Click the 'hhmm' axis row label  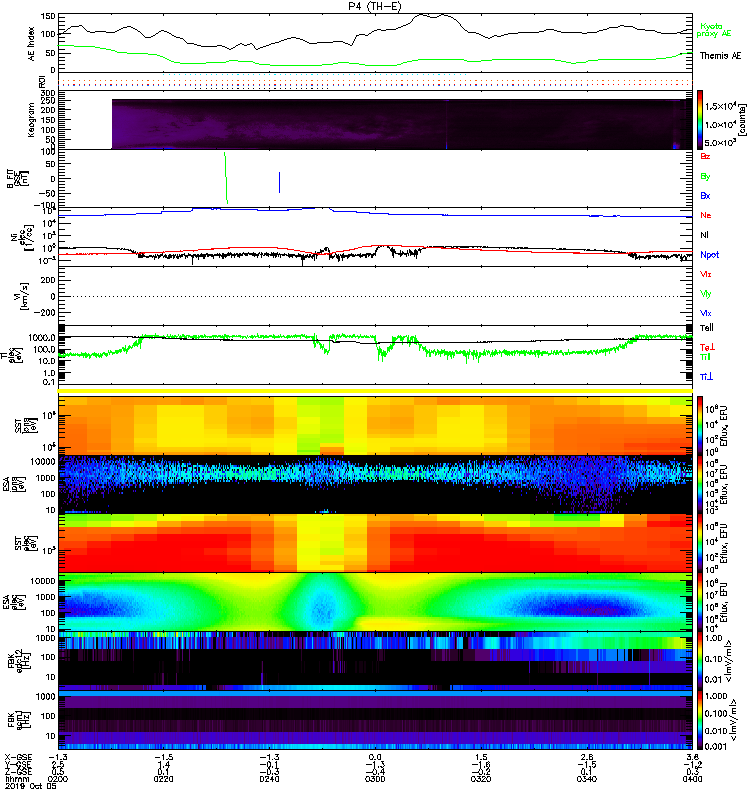coord(18,779)
